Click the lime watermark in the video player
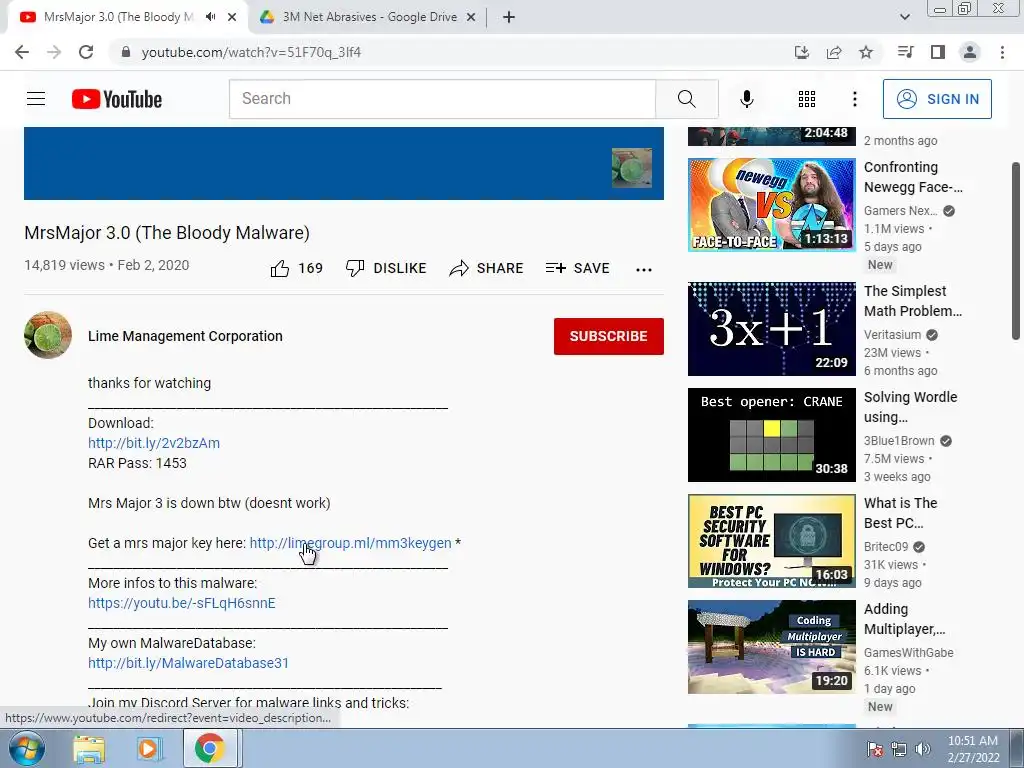This screenshot has height=768, width=1024. point(632,168)
